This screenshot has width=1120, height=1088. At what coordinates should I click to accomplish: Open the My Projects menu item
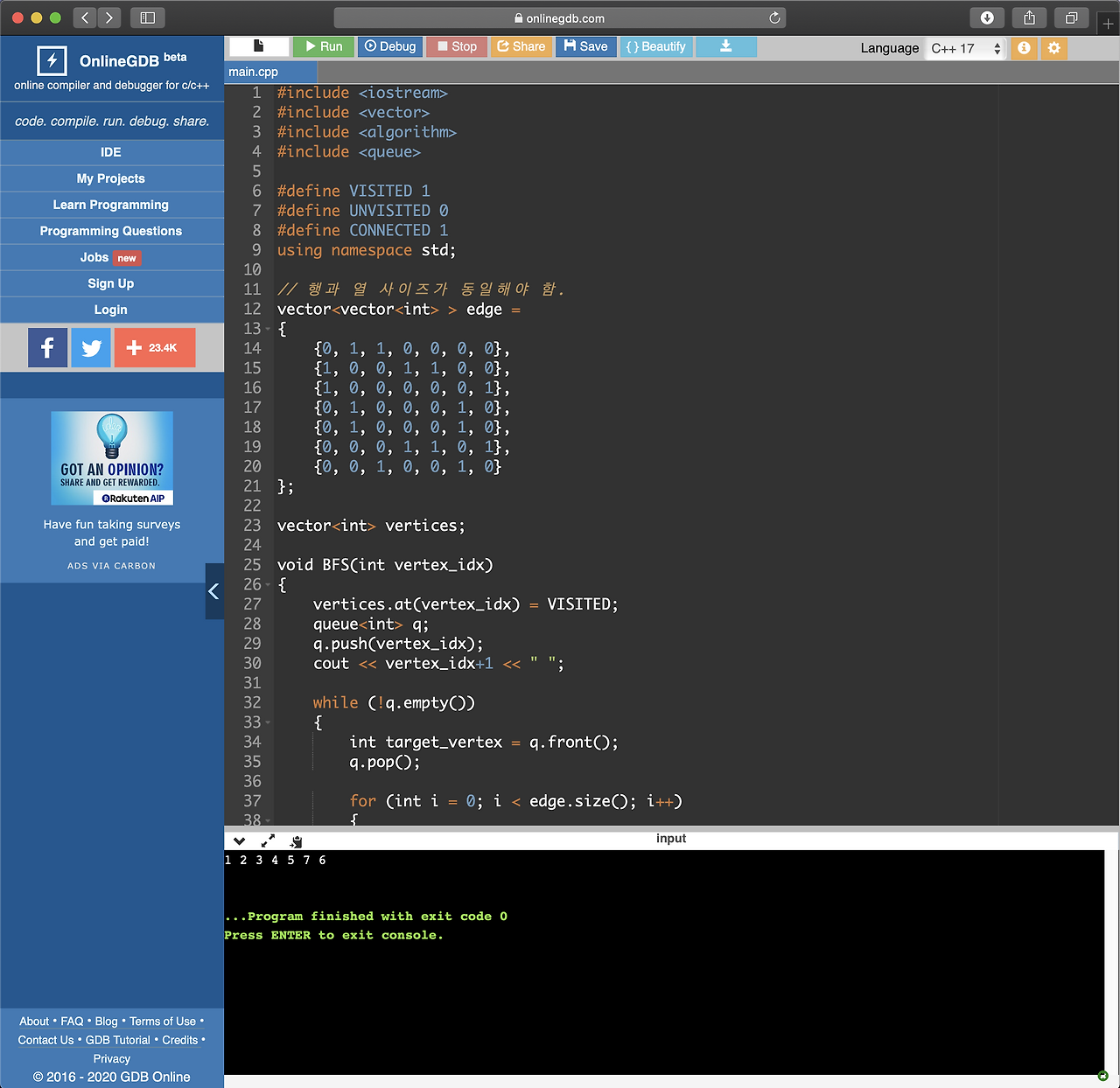click(111, 178)
